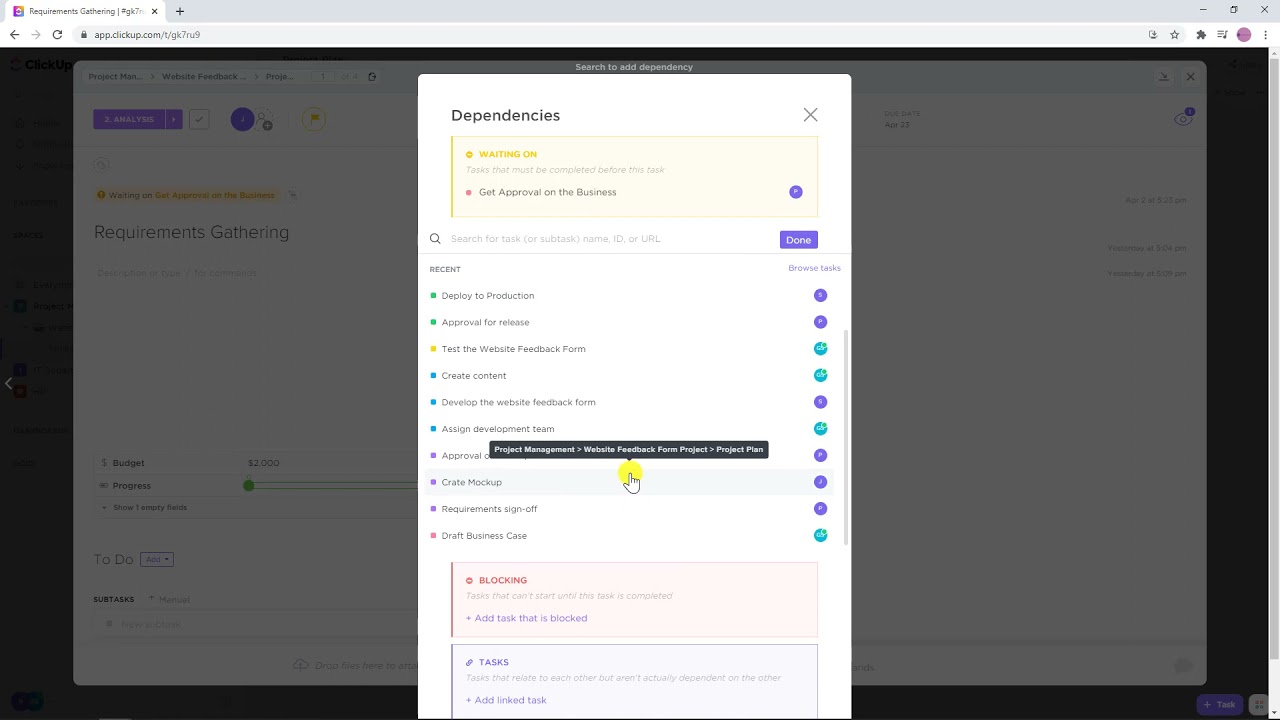Open the 2. ANALYSIS status dropdown

[129, 119]
